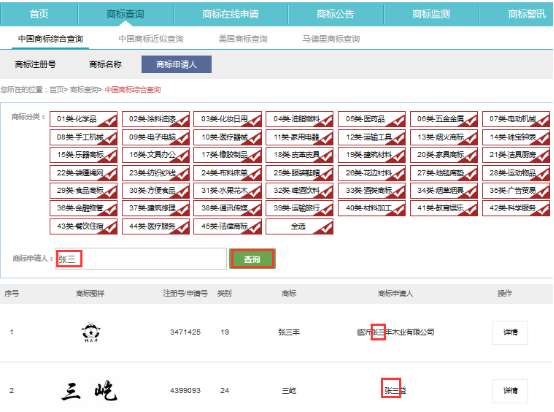Open the 商标公告 top menu

(335, 14)
